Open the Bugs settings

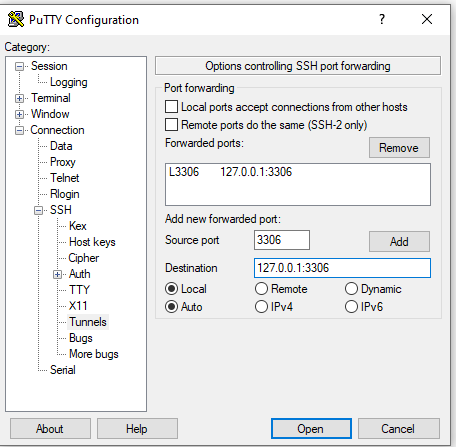click(81, 338)
